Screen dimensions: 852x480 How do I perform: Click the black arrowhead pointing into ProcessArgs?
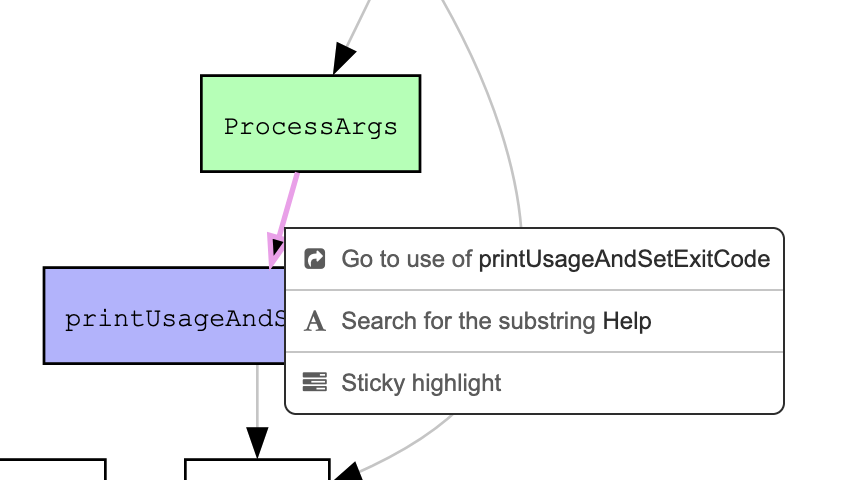pos(343,58)
